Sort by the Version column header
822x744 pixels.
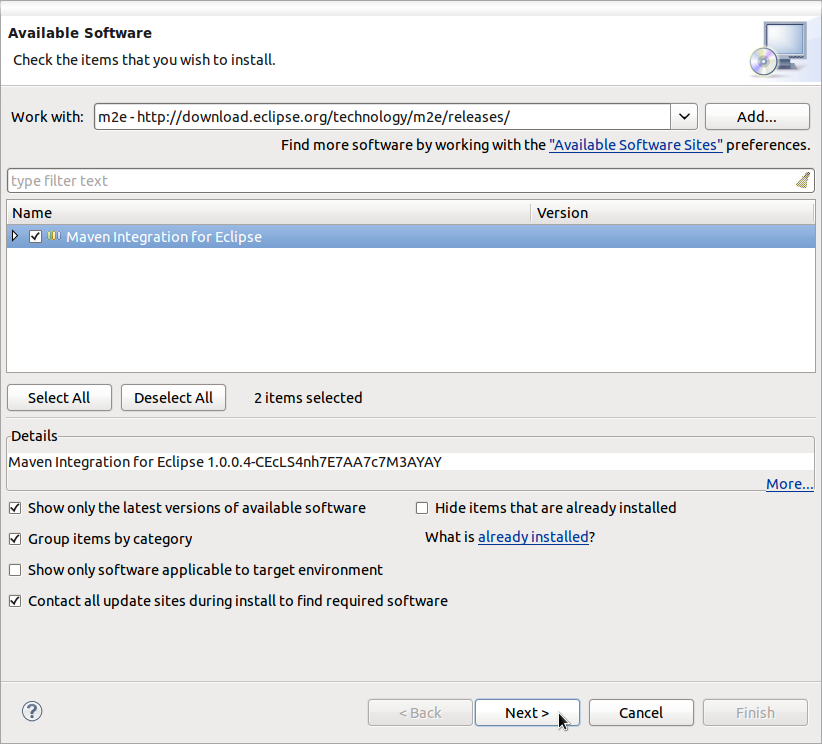point(672,213)
